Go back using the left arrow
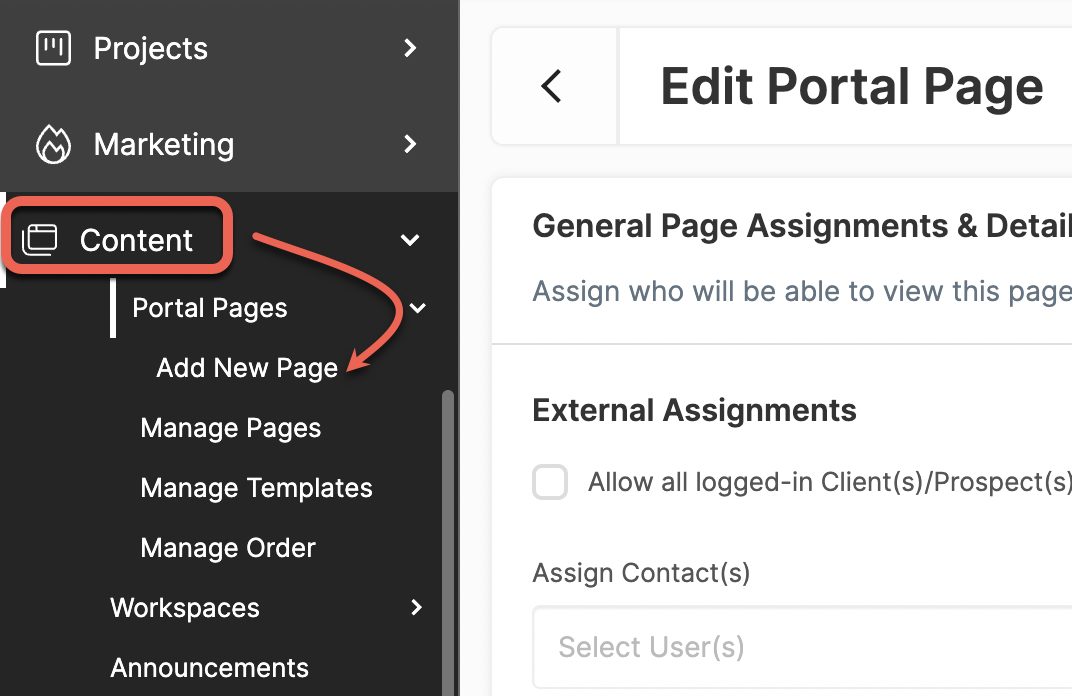Screen dimensions: 1072x696 pos(552,86)
